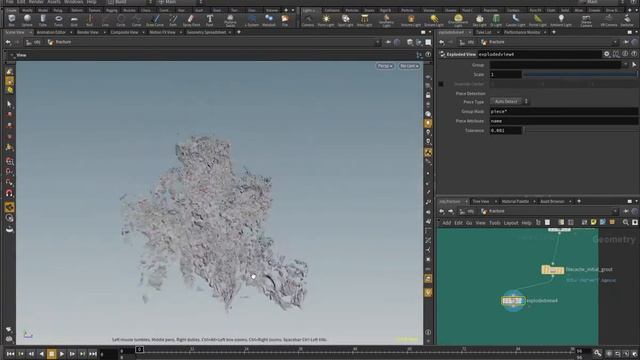Open the Persp viewport camera dropdown
The height and width of the screenshot is (360, 640).
point(385,66)
